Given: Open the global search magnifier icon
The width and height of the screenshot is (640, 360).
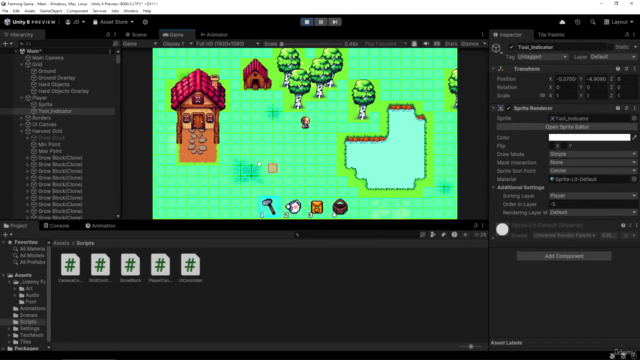Looking at the screenshot, I should tap(593, 22).
